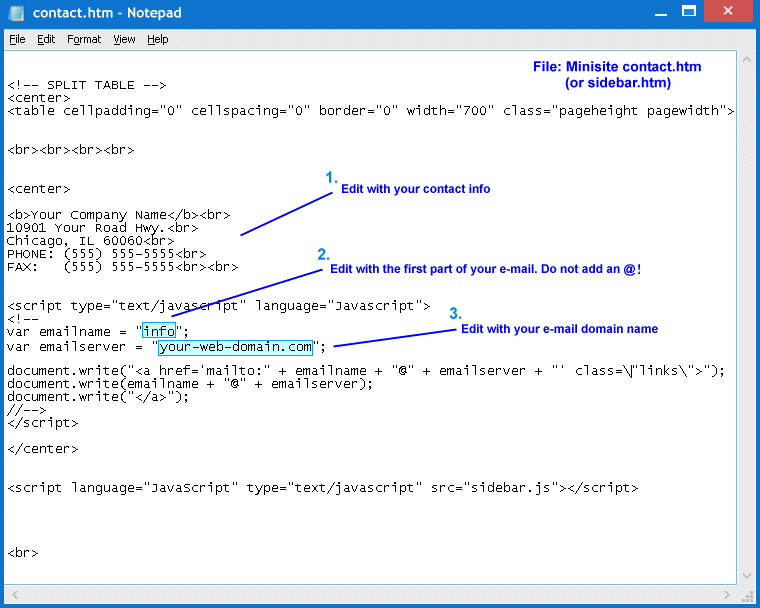Close the contact.htm Notepad window
760x608 pixels.
[728, 11]
